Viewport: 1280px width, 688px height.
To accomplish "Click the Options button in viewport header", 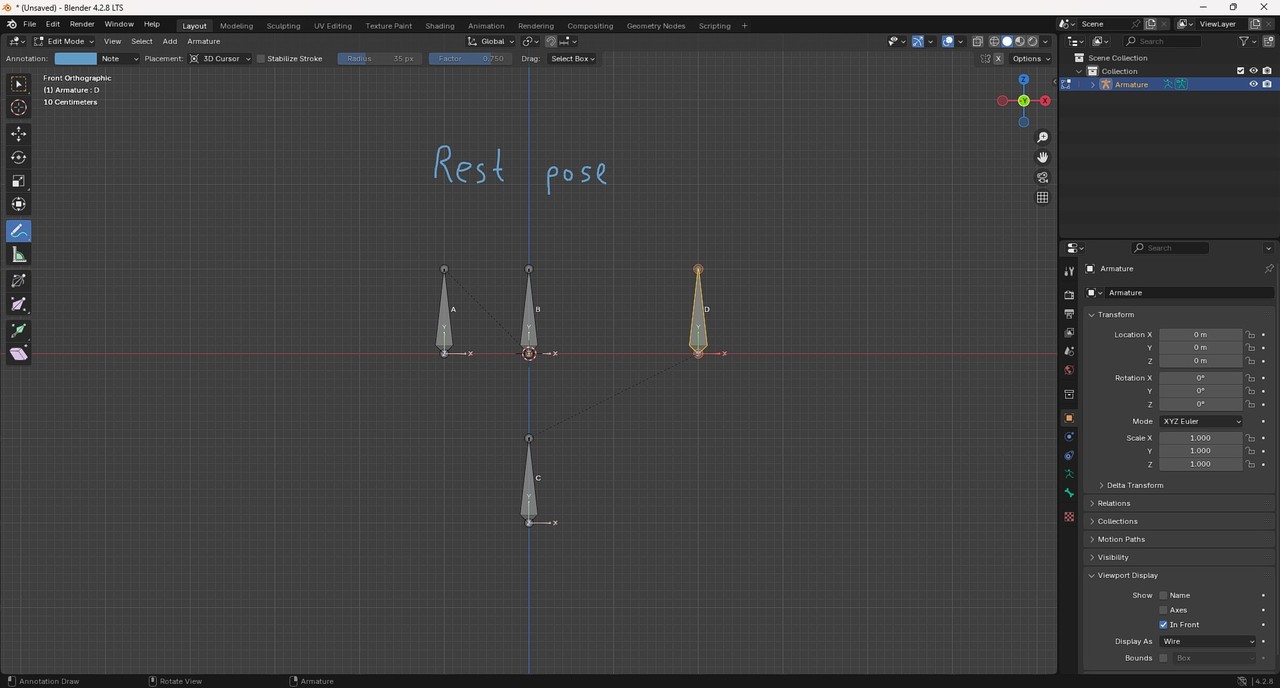I will 1031,59.
